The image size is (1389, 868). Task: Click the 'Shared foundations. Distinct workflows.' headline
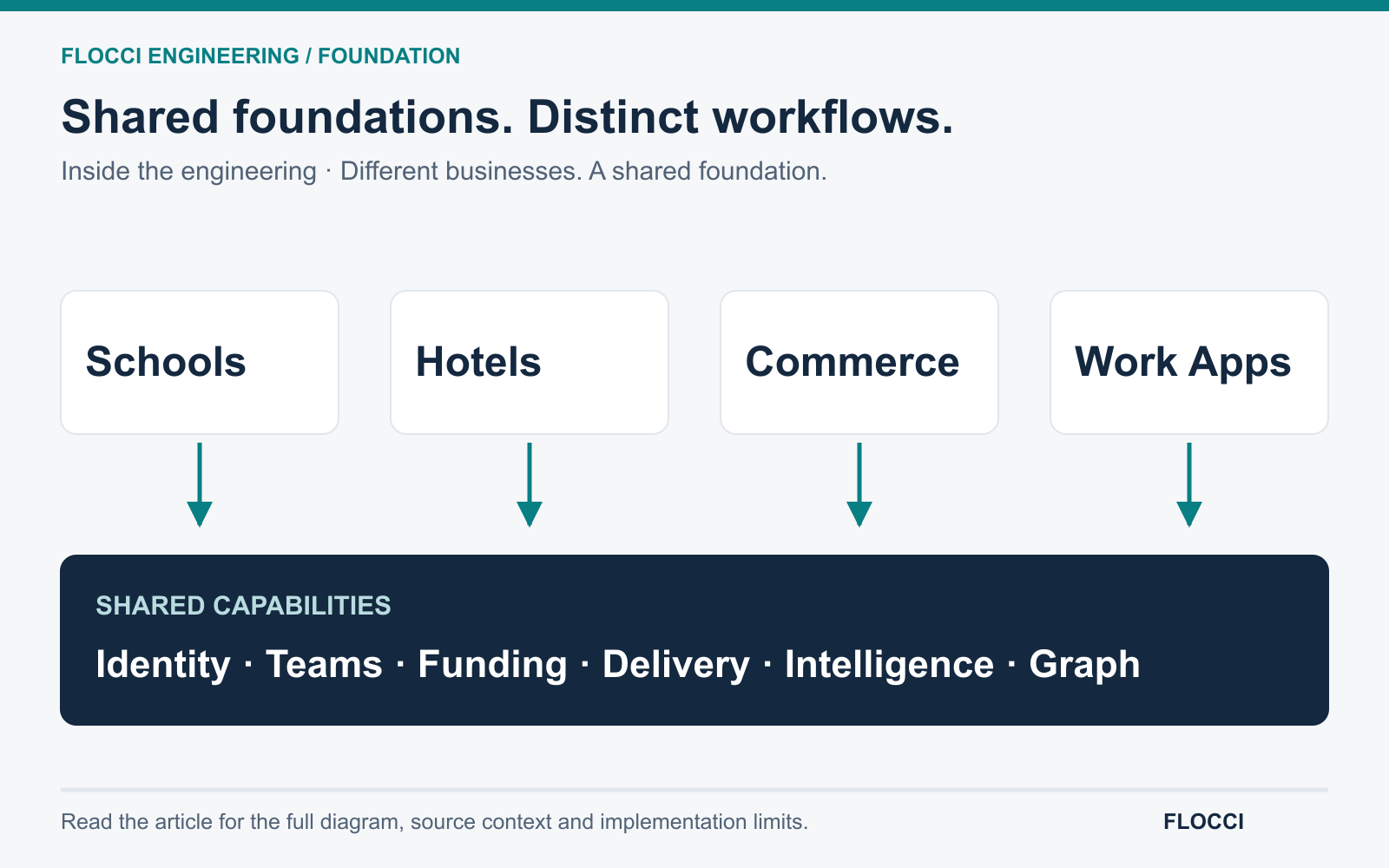tap(507, 117)
